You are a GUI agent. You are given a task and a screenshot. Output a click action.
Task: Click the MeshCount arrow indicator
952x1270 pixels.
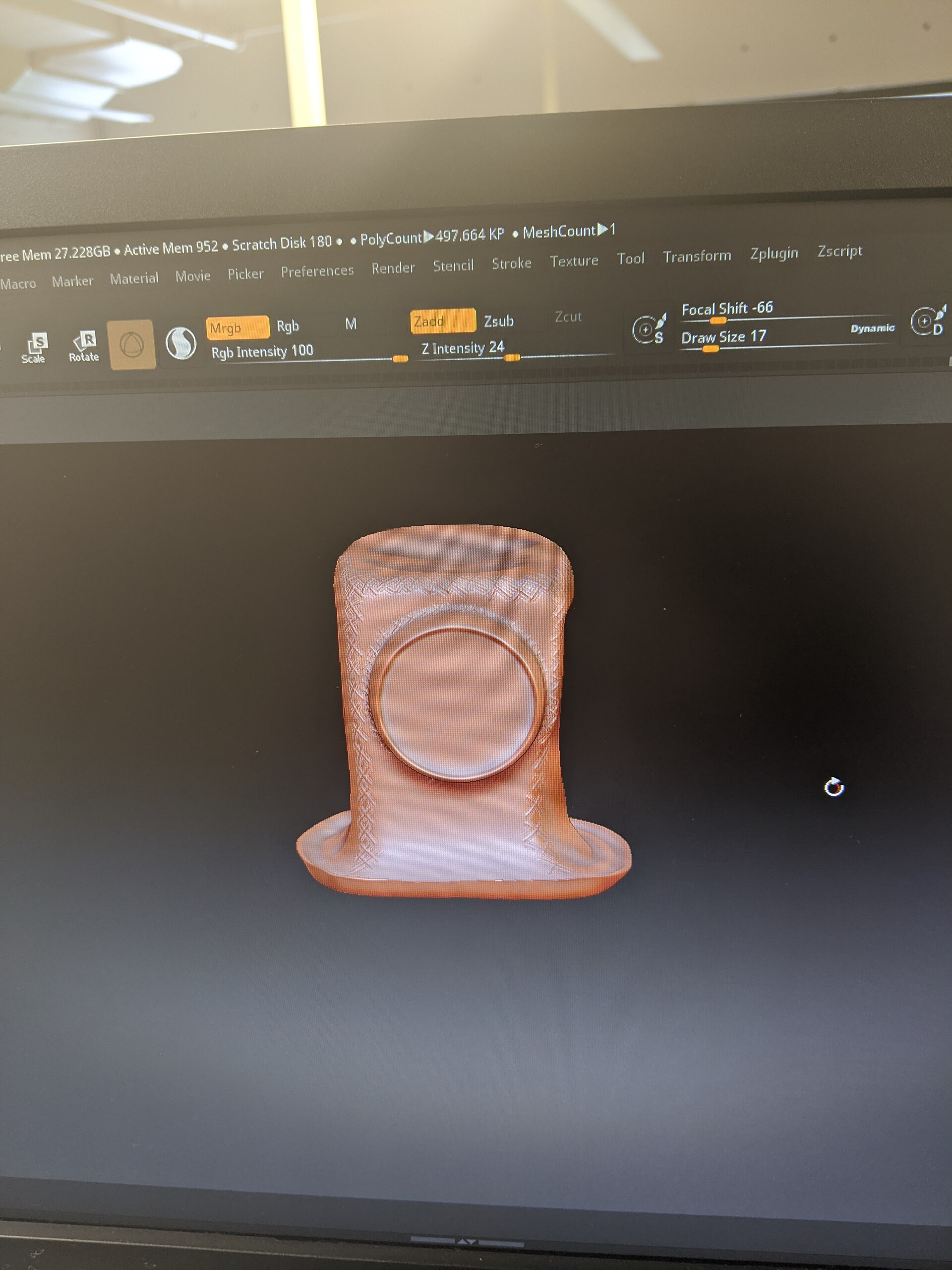pos(602,230)
